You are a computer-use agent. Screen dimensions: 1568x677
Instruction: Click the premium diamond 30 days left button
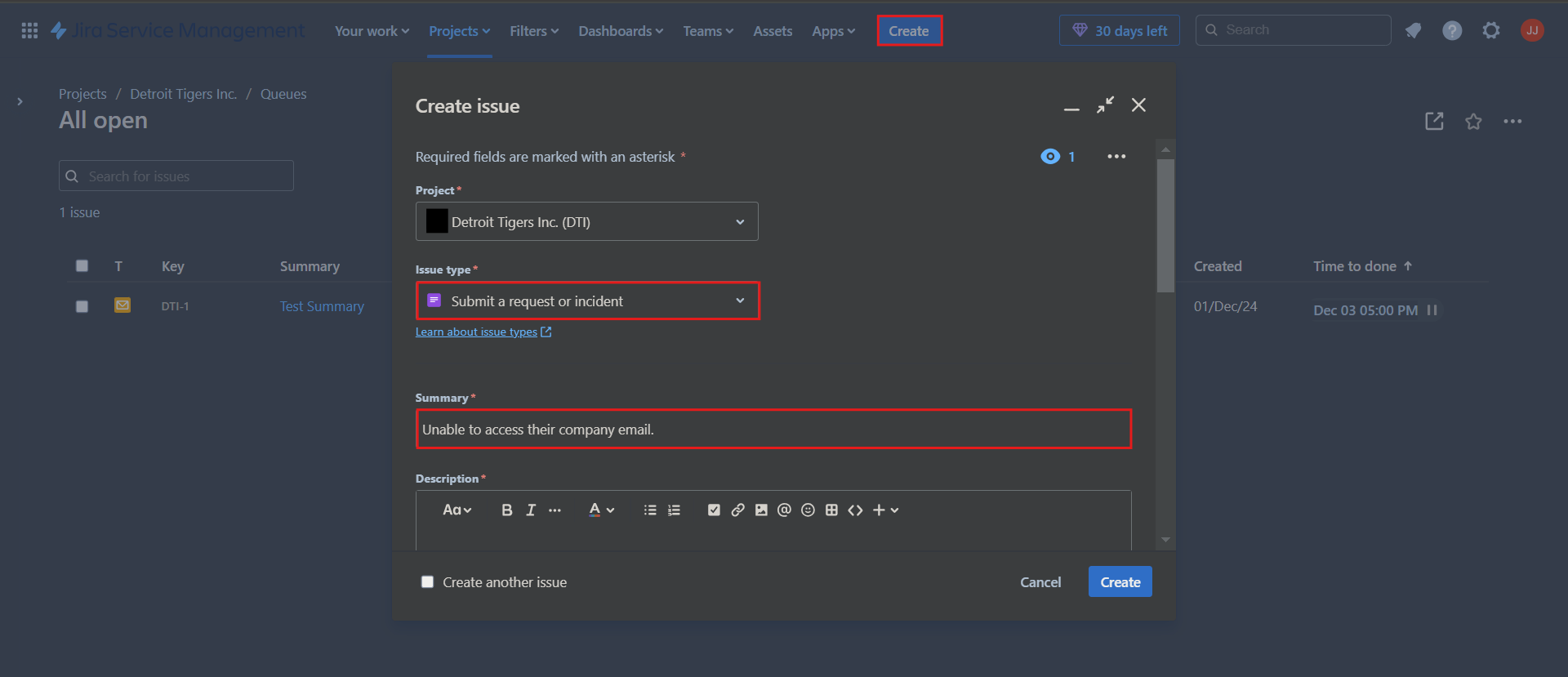coord(1120,30)
